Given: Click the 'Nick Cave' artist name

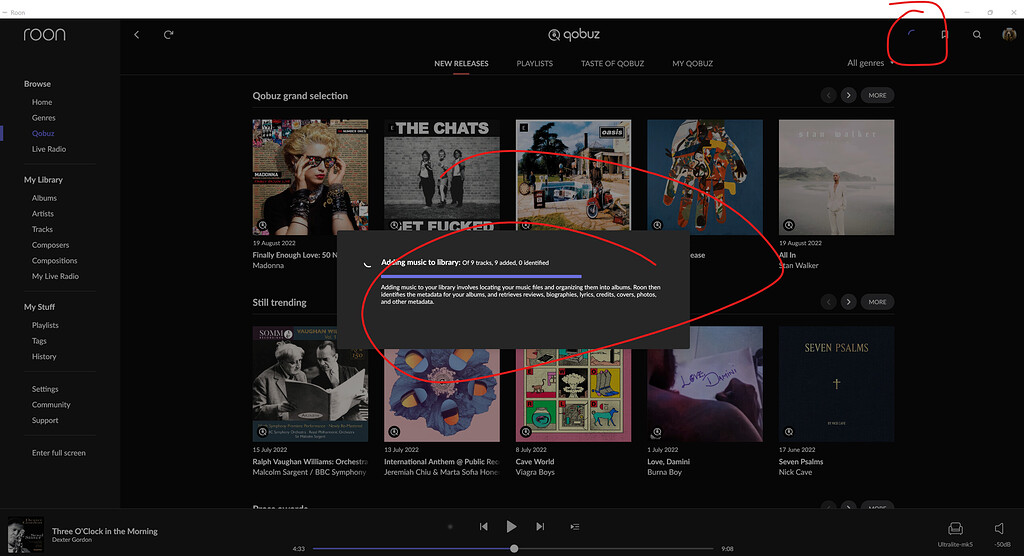Looking at the screenshot, I should (795, 472).
